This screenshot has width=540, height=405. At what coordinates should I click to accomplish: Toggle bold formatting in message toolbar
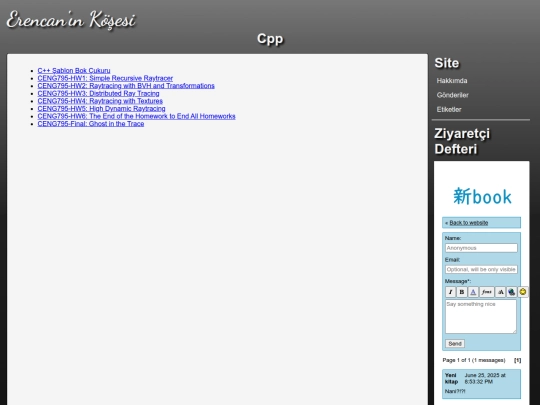462,292
